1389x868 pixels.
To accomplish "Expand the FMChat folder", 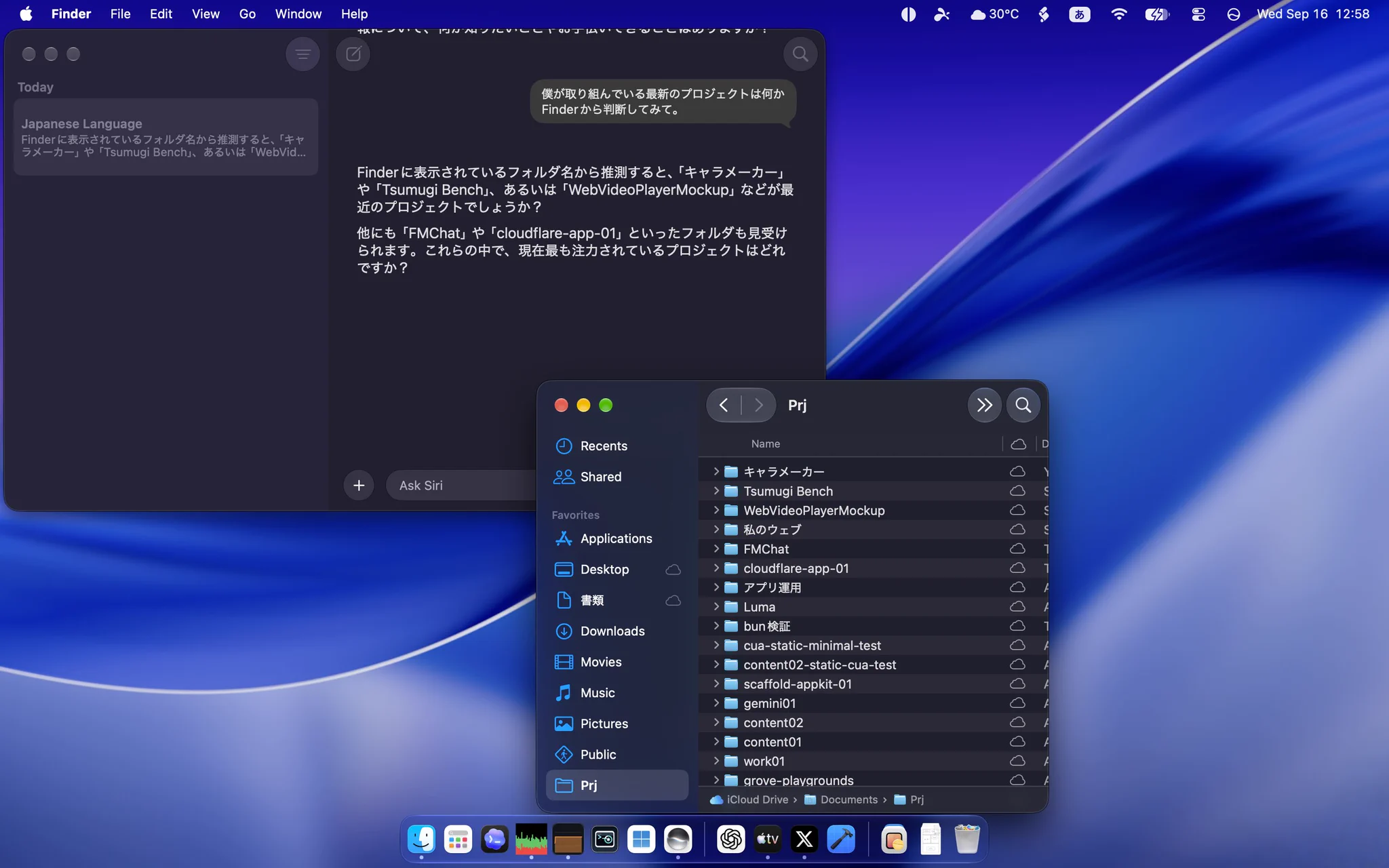I will click(x=716, y=549).
